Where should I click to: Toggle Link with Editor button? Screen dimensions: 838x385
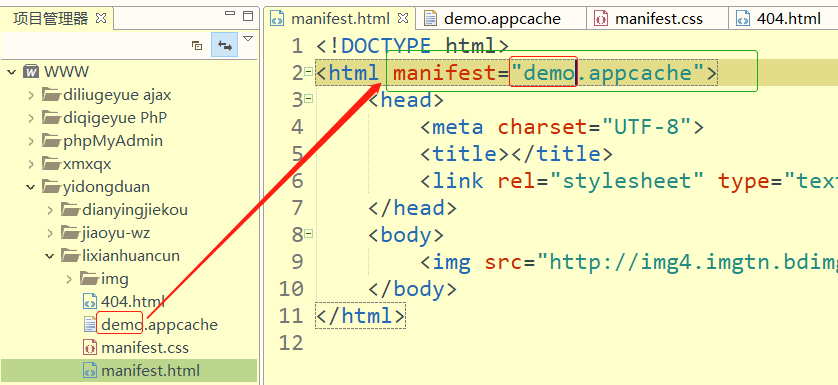(x=224, y=45)
